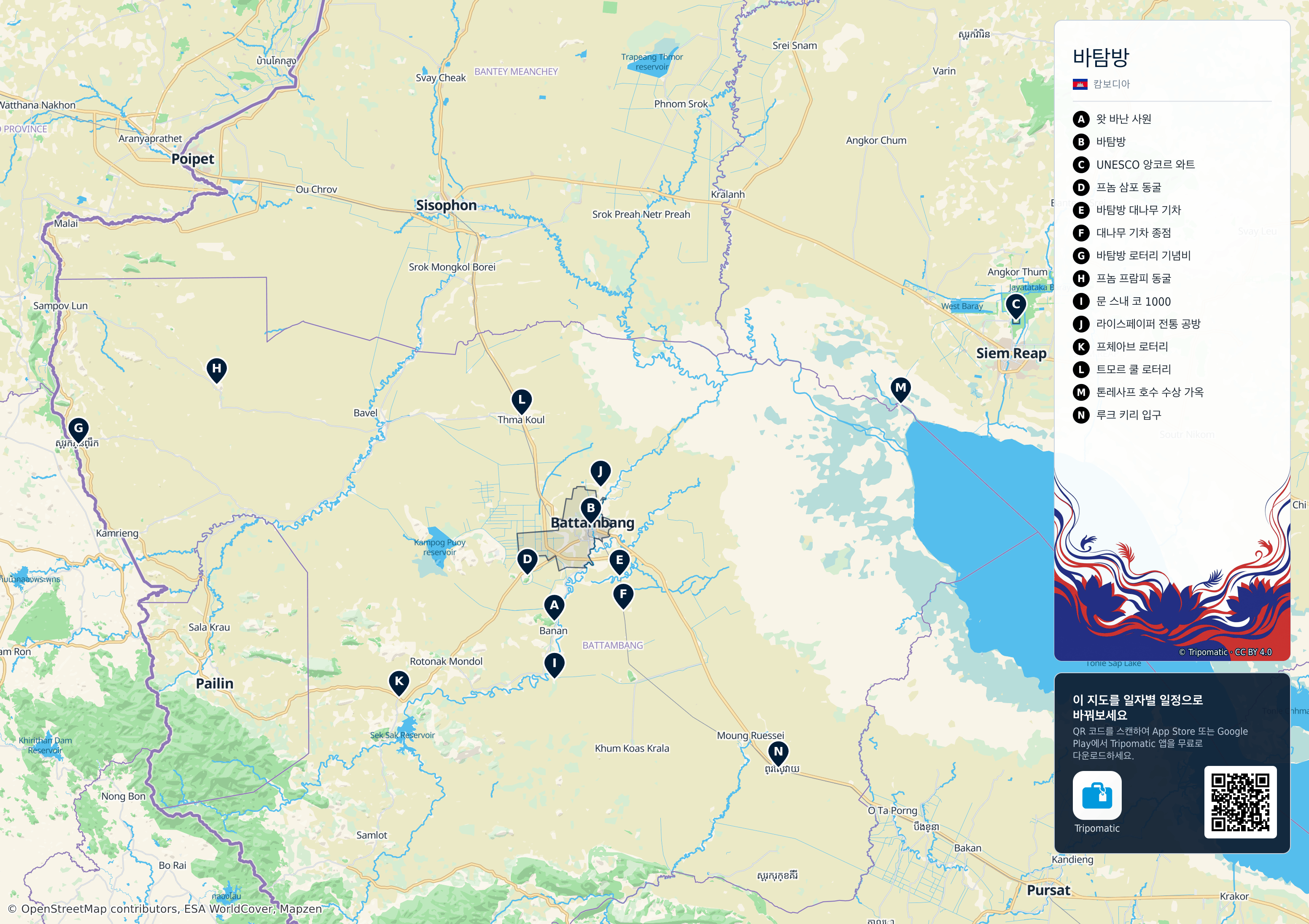Select legend entry K 프체아브 로터리

point(1120,346)
